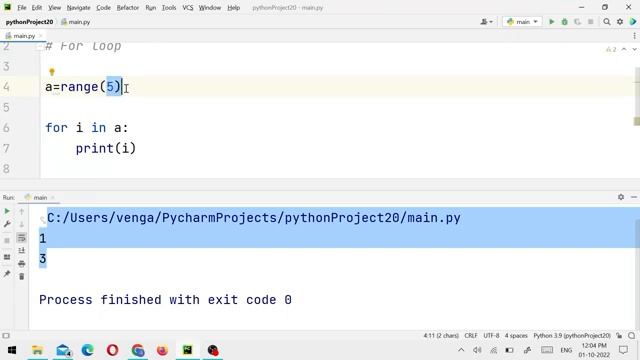Place cursor on print(i) line

[106, 149]
